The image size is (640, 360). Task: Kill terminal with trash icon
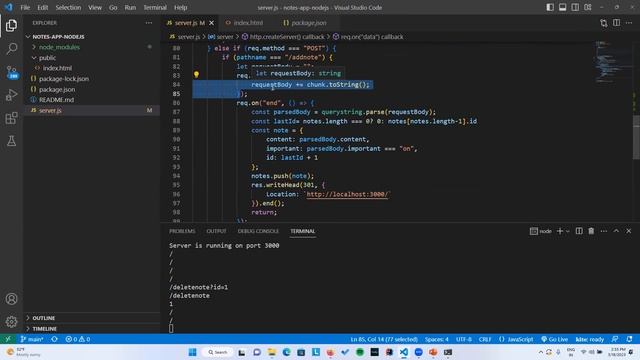point(591,231)
